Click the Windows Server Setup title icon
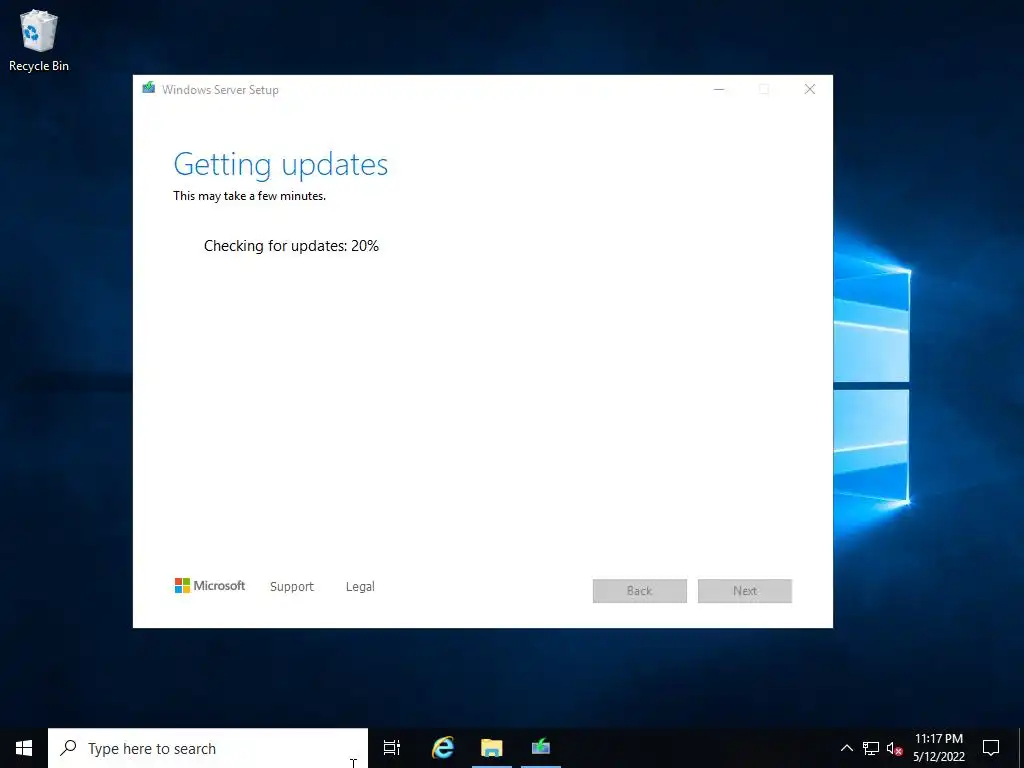Image resolution: width=1024 pixels, height=768 pixels. click(x=149, y=88)
